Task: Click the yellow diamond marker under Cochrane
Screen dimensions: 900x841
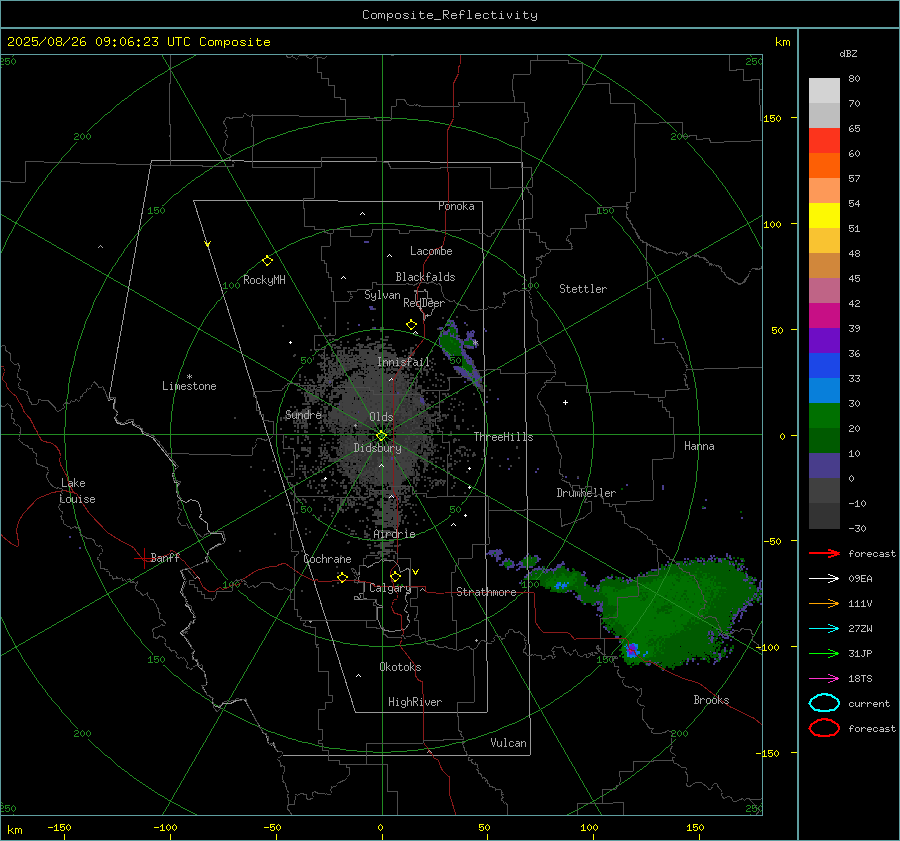Action: pyautogui.click(x=342, y=577)
